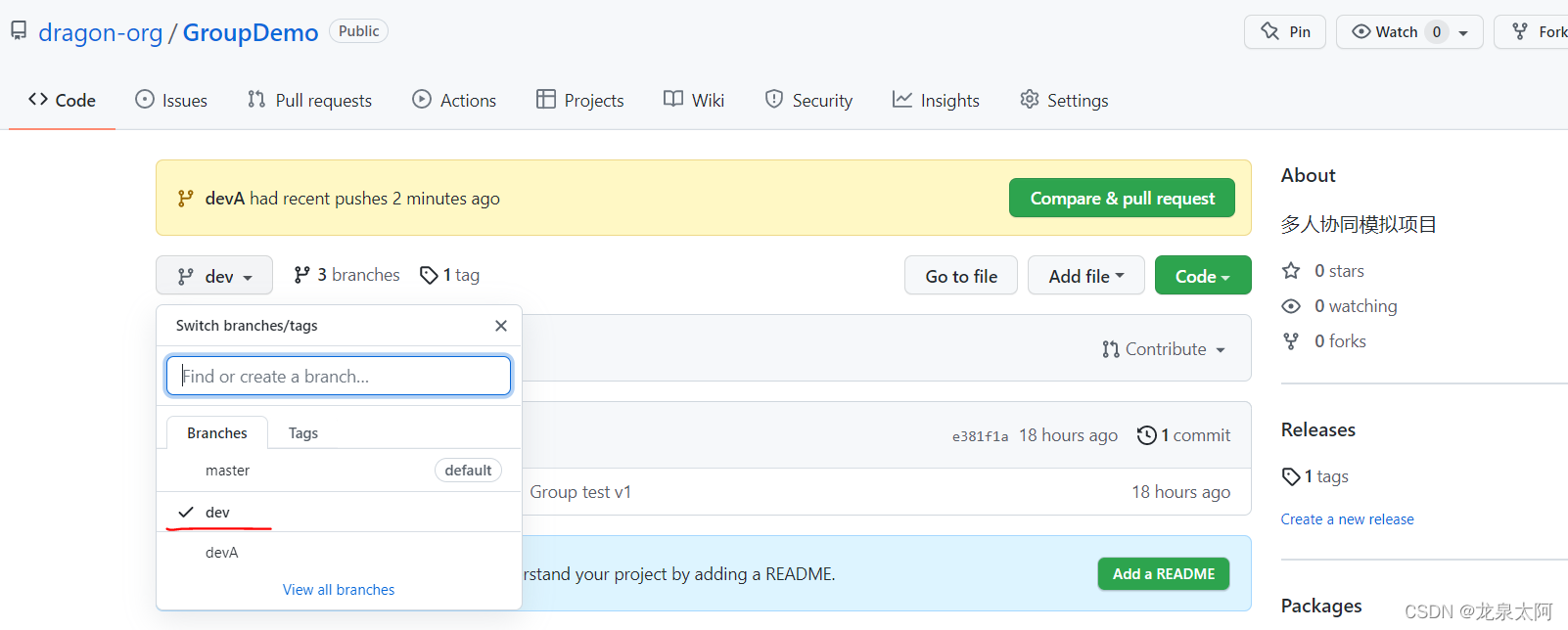Click the 多人协同模拟项目 description text
This screenshot has width=1568, height=630.
pyautogui.click(x=1359, y=225)
